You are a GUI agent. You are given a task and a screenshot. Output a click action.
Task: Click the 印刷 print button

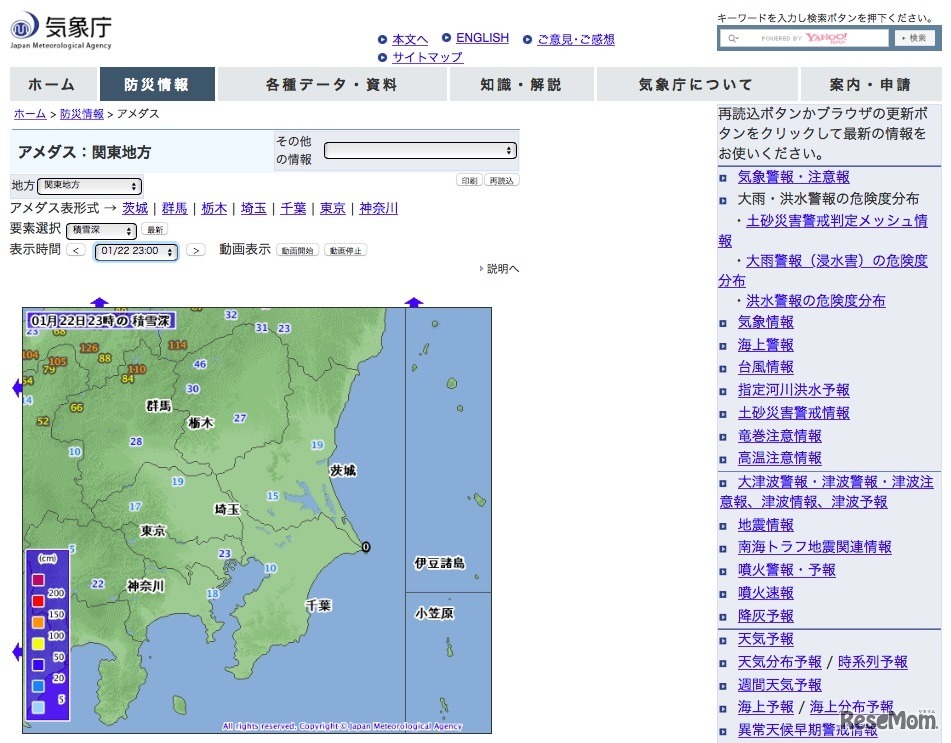(x=468, y=181)
